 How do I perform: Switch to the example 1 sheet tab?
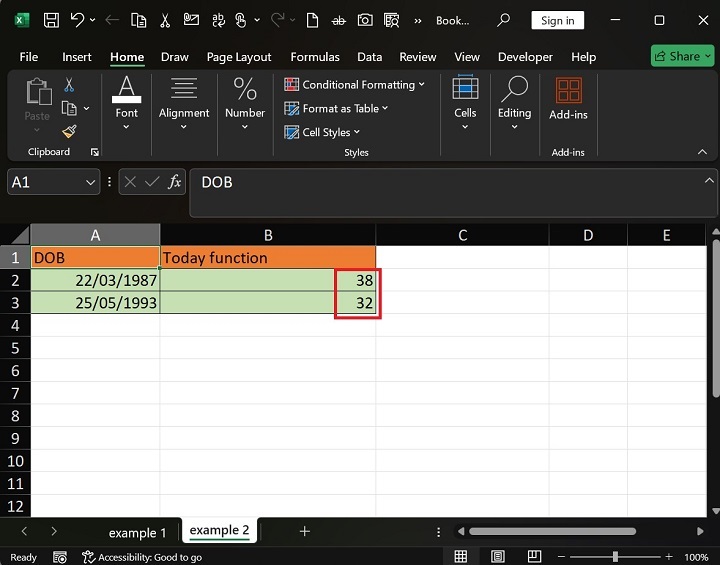[138, 532]
